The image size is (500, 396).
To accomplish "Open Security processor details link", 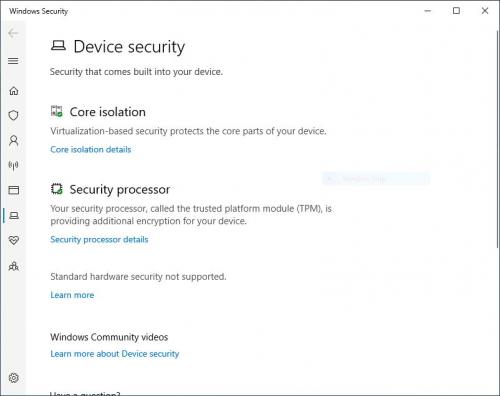I will pyautogui.click(x=99, y=239).
